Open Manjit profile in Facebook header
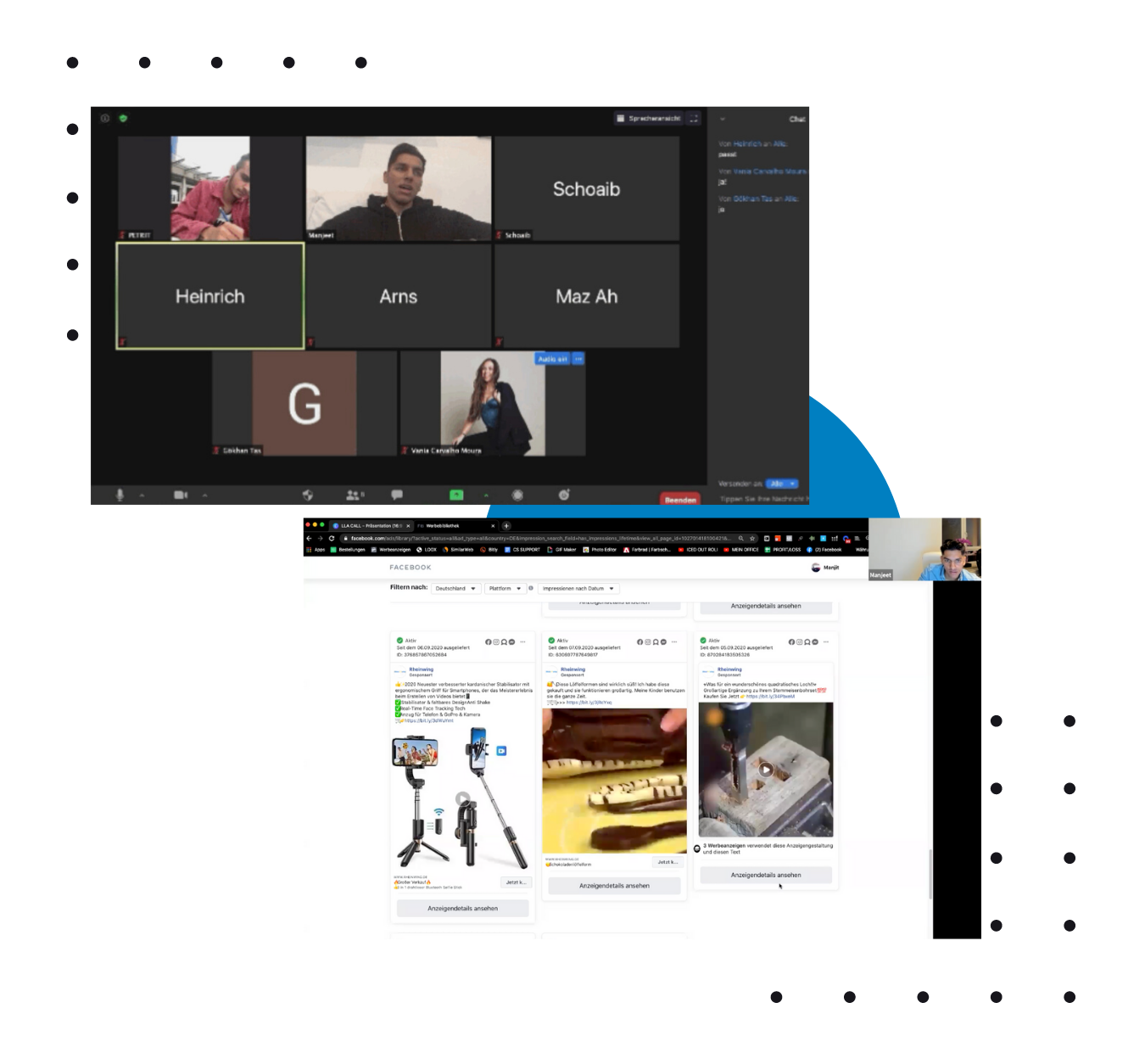The height and width of the screenshot is (1064, 1145). tap(825, 568)
